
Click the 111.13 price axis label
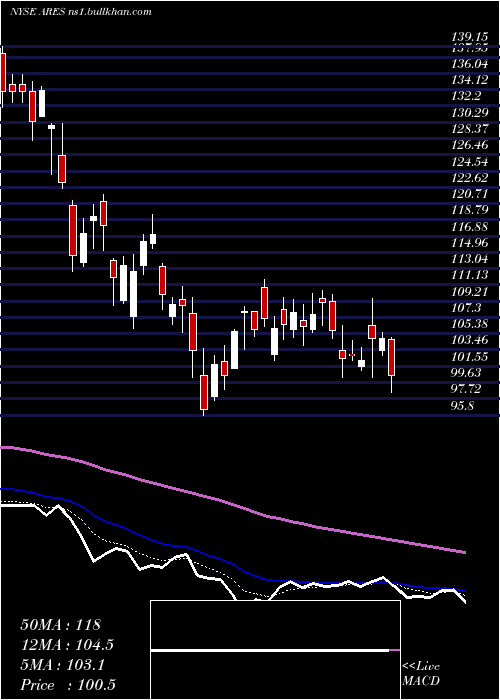(x=469, y=275)
